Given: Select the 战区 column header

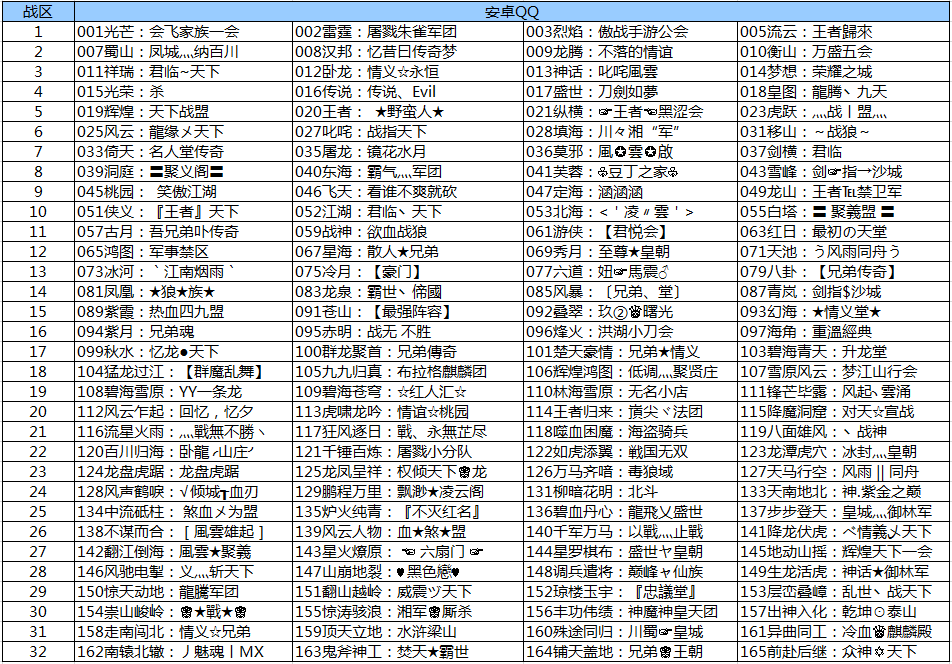Looking at the screenshot, I should pos(38,12).
